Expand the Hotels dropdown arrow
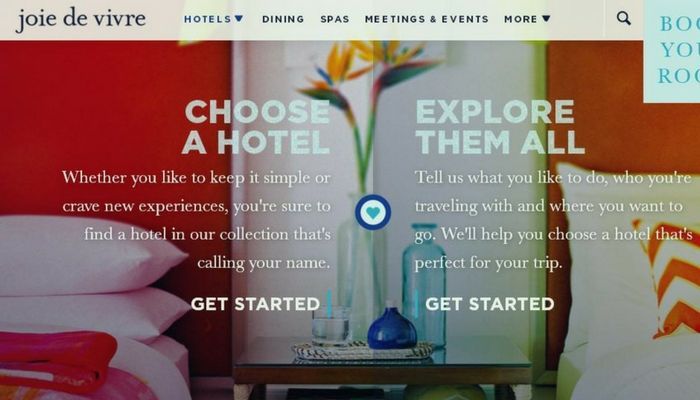Image resolution: width=700 pixels, height=400 pixels. (239, 18)
